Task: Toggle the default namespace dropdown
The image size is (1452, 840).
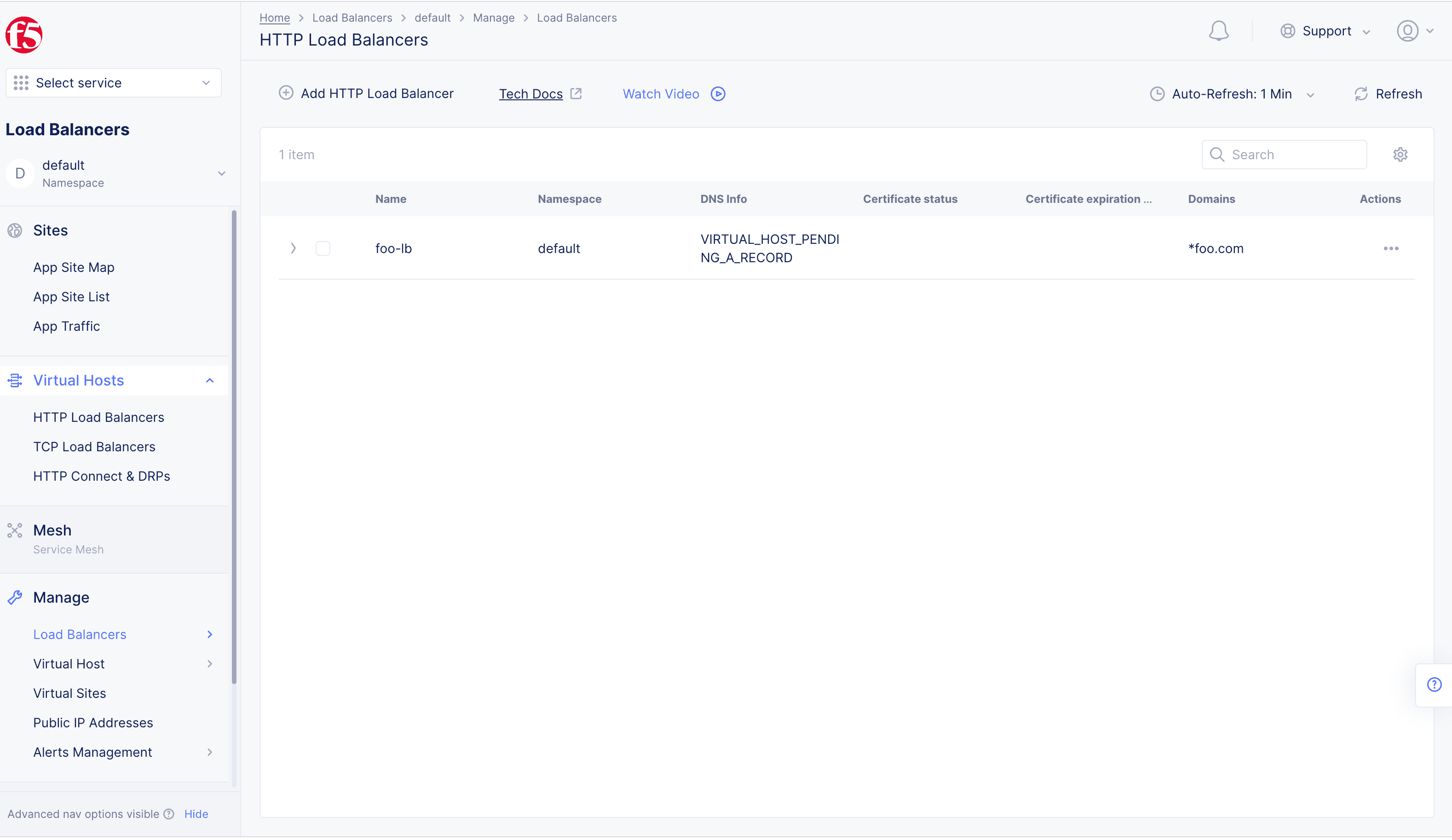Action: pos(221,174)
